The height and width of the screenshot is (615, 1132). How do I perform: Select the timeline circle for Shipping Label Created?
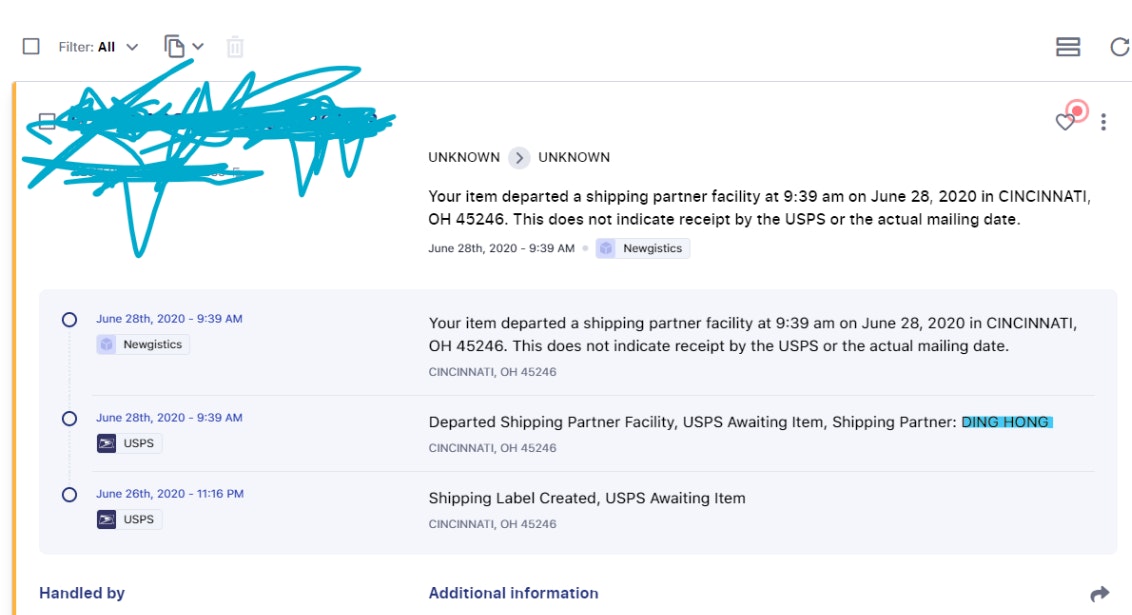69,495
